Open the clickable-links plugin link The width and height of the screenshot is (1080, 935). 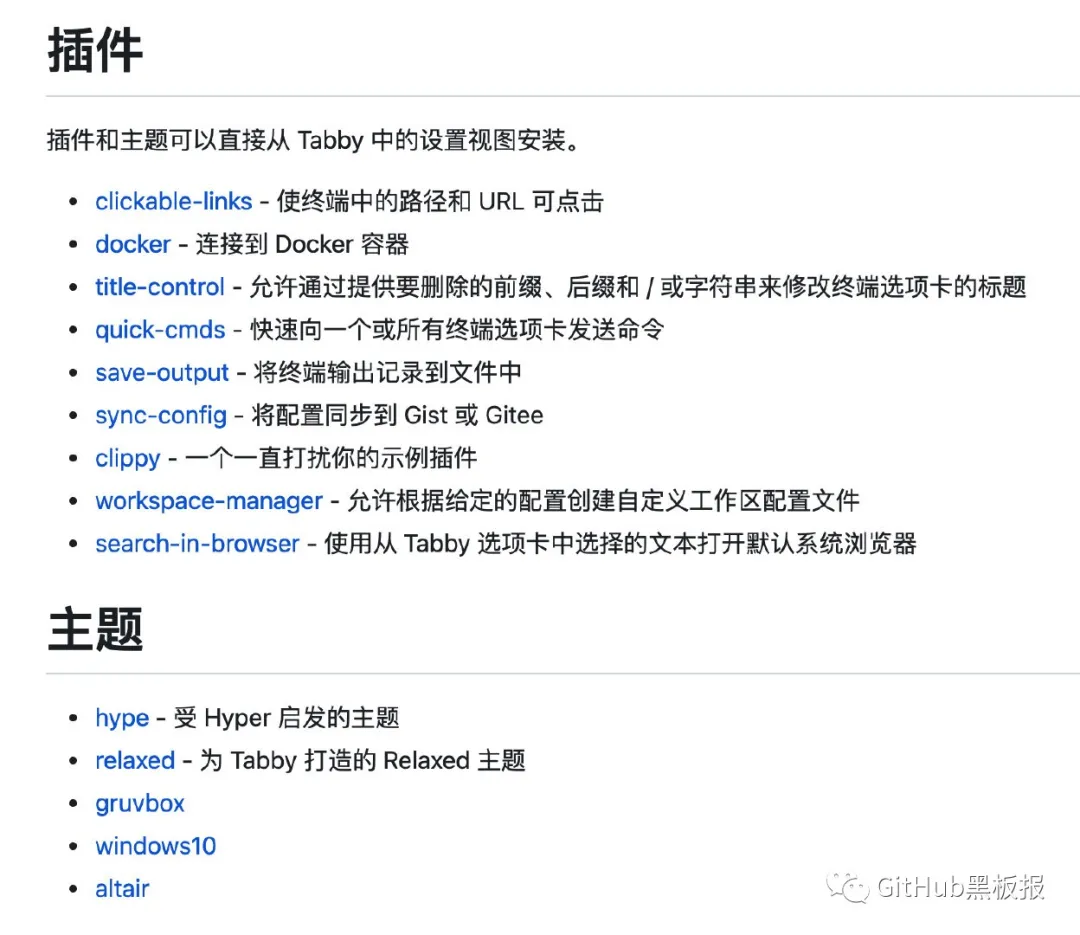[174, 201]
